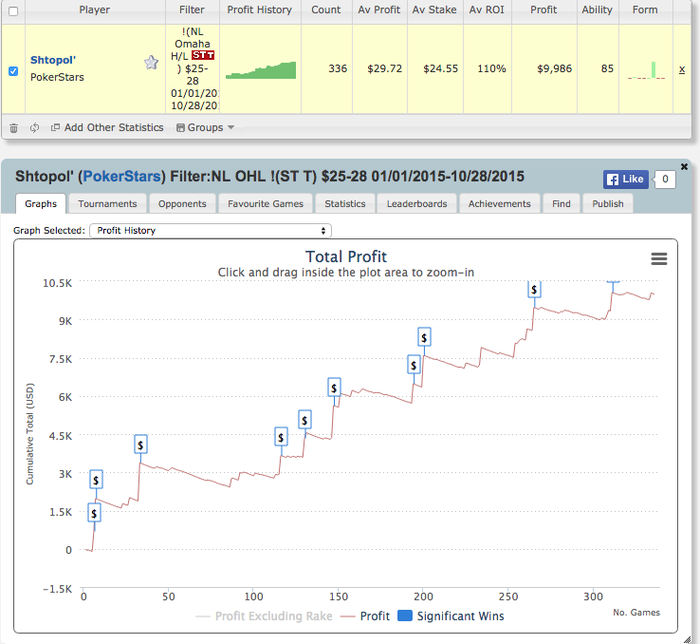Sort by the Filter column header
700x644 pixels.
point(192,10)
